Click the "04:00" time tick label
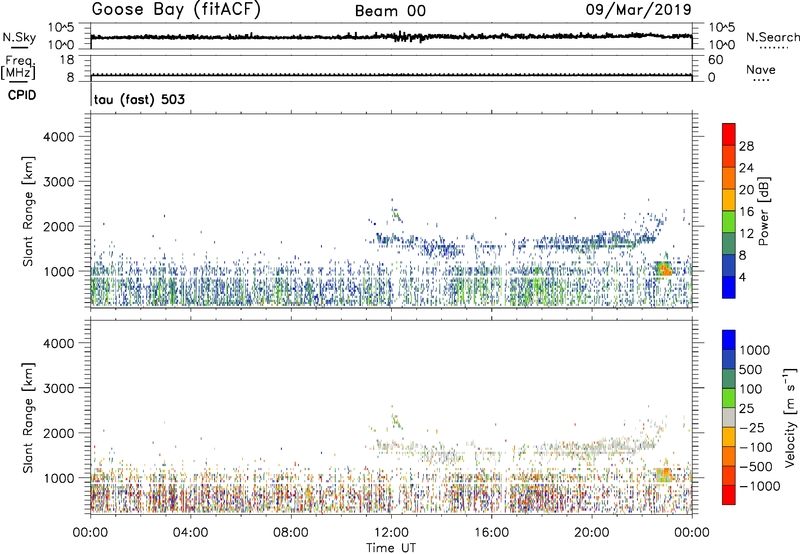Image resolution: width=800 pixels, height=554 pixels. (x=190, y=533)
